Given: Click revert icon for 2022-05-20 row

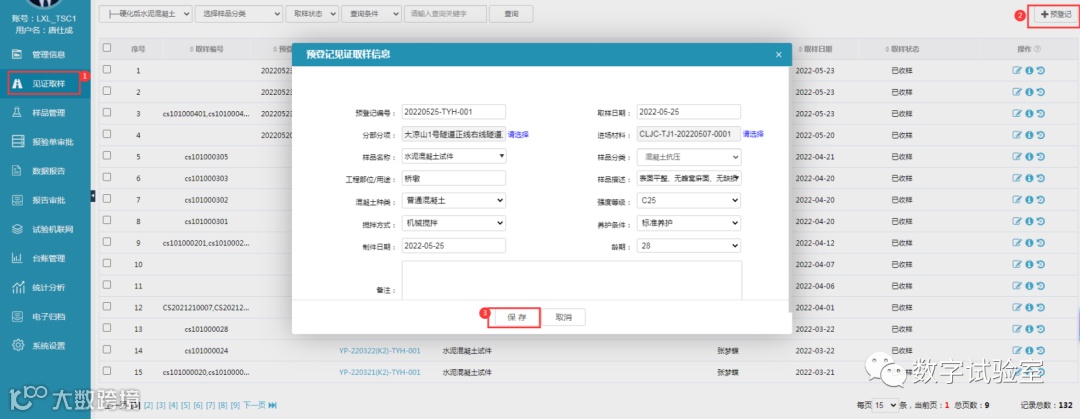Looking at the screenshot, I should pyautogui.click(x=1041, y=135).
